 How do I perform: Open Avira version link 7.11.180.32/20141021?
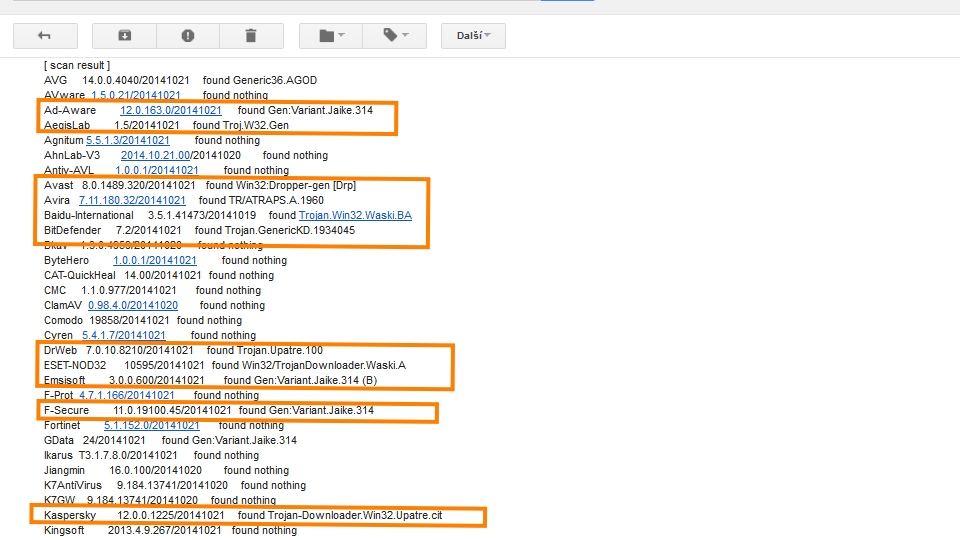pos(132,200)
